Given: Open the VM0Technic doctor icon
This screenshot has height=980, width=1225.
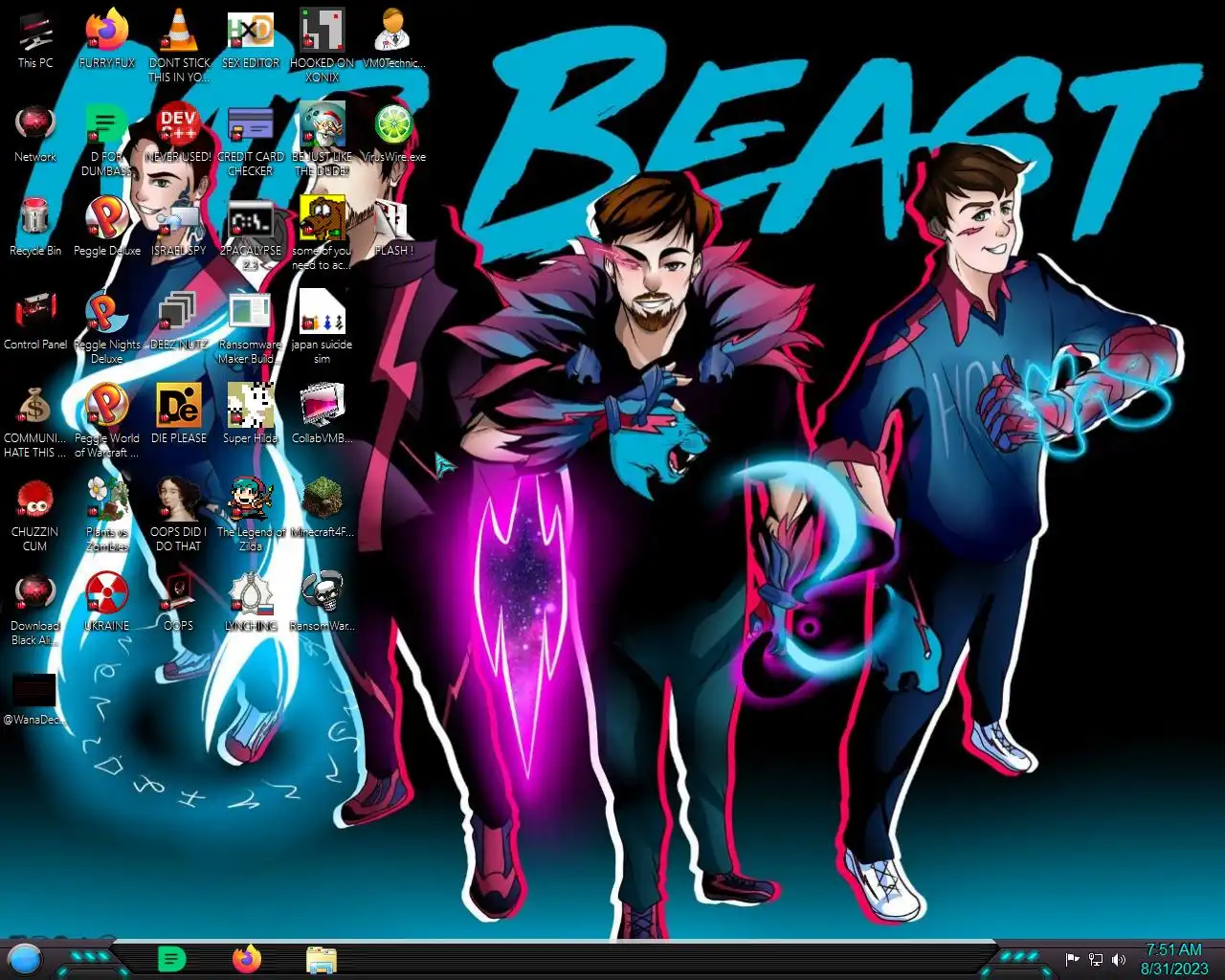Looking at the screenshot, I should 393,40.
